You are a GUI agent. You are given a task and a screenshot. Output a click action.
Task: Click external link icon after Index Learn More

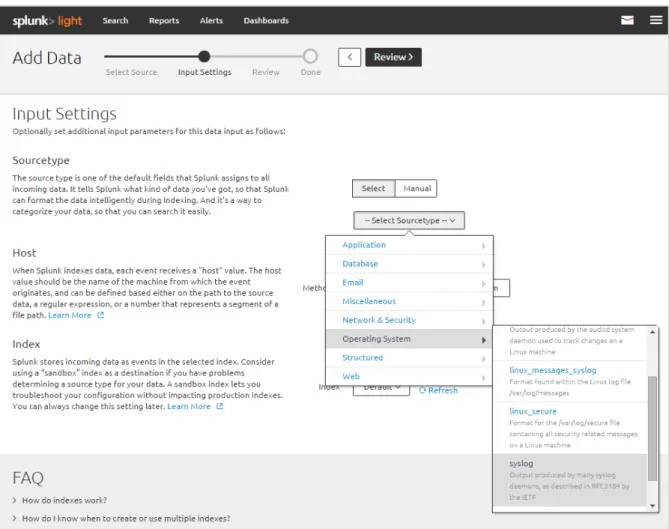coord(220,407)
